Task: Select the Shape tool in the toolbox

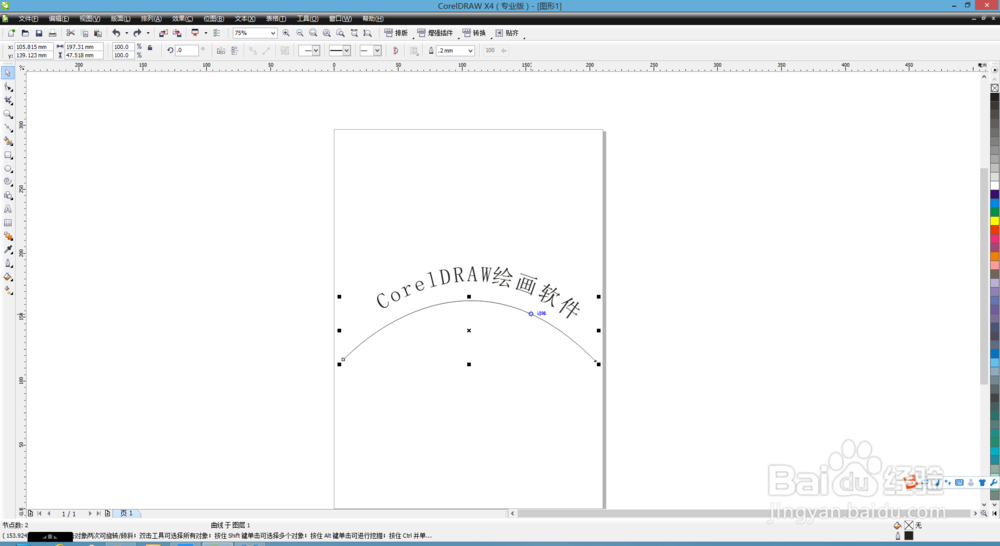Action: click(8, 87)
